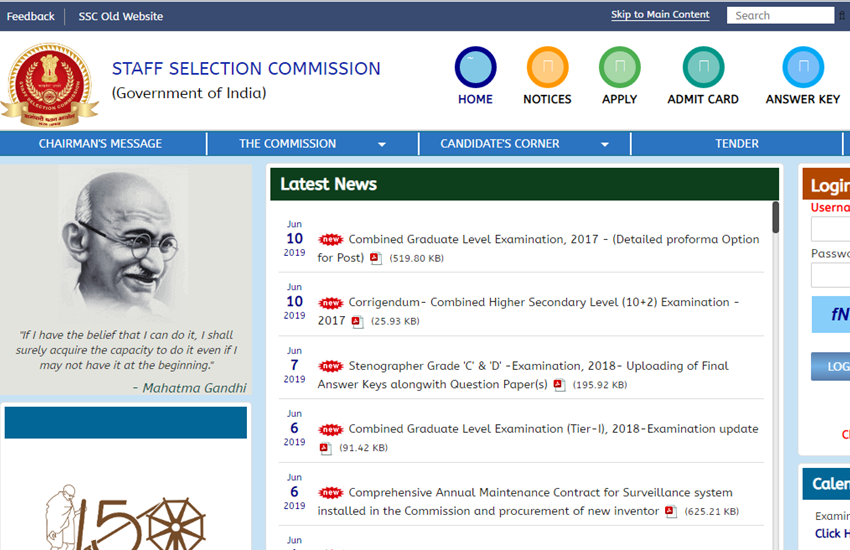The image size is (850, 550).
Task: Open SSC Old Website link
Action: [x=121, y=16]
